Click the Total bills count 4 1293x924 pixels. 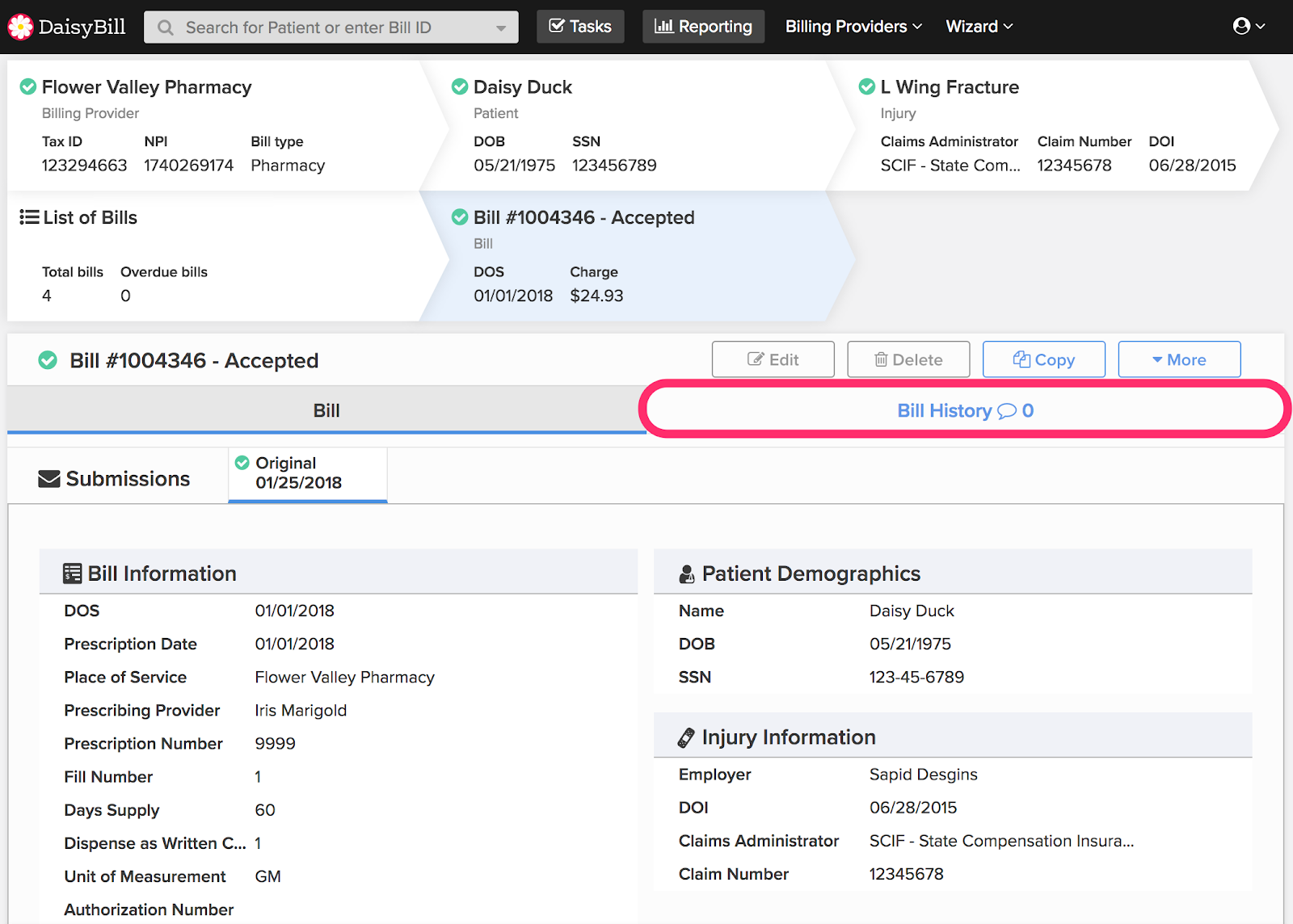(x=47, y=296)
